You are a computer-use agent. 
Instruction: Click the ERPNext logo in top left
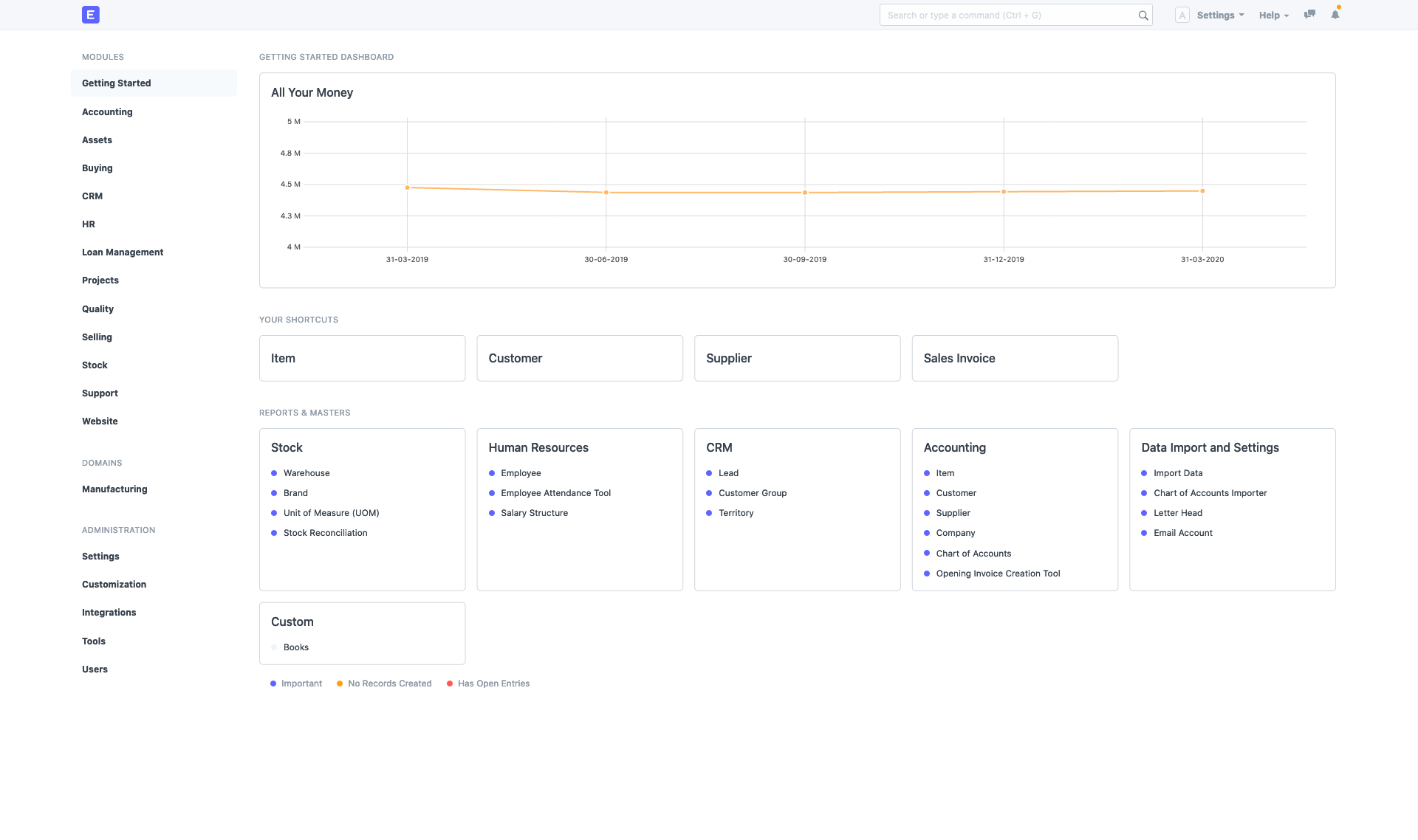pyautogui.click(x=90, y=15)
